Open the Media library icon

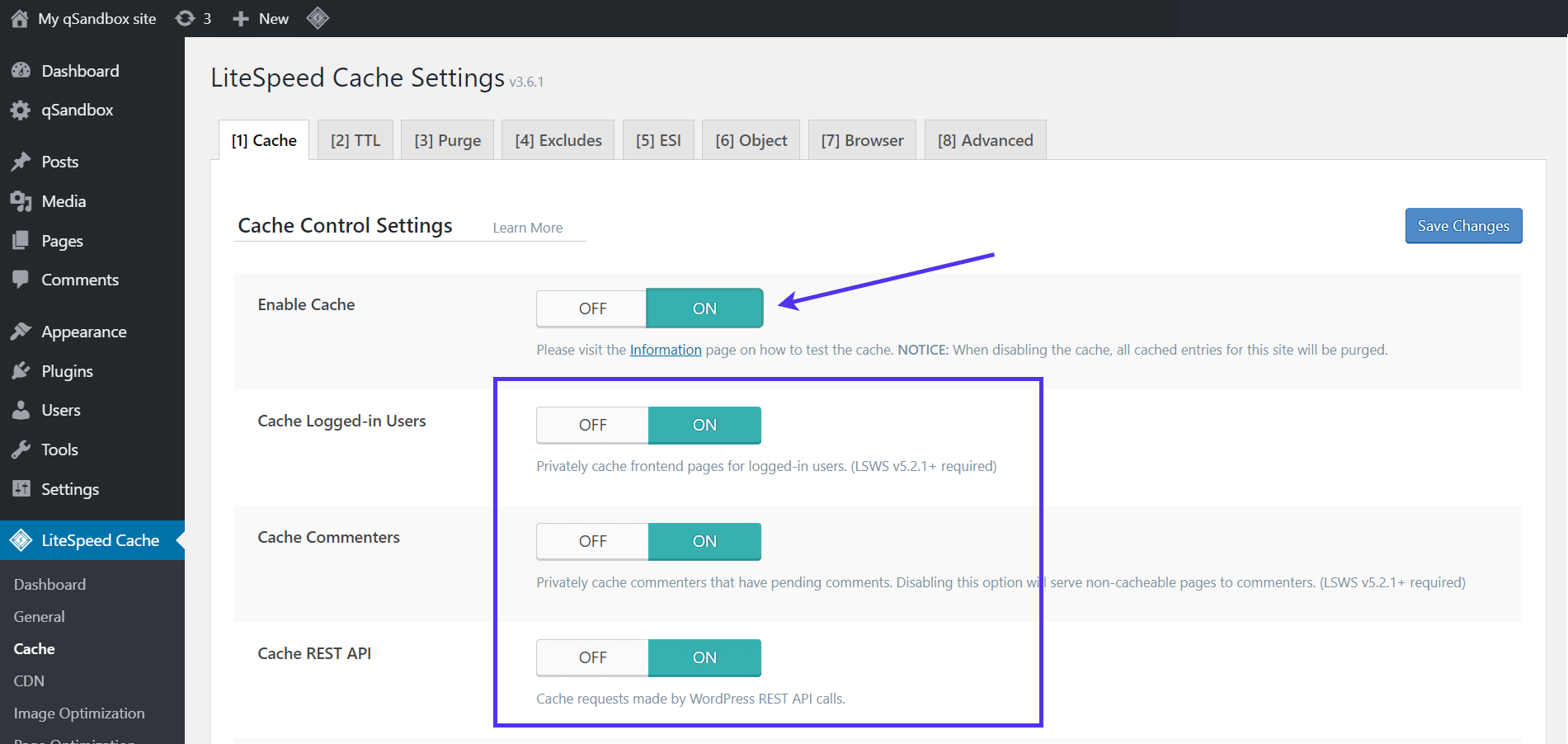coord(21,200)
